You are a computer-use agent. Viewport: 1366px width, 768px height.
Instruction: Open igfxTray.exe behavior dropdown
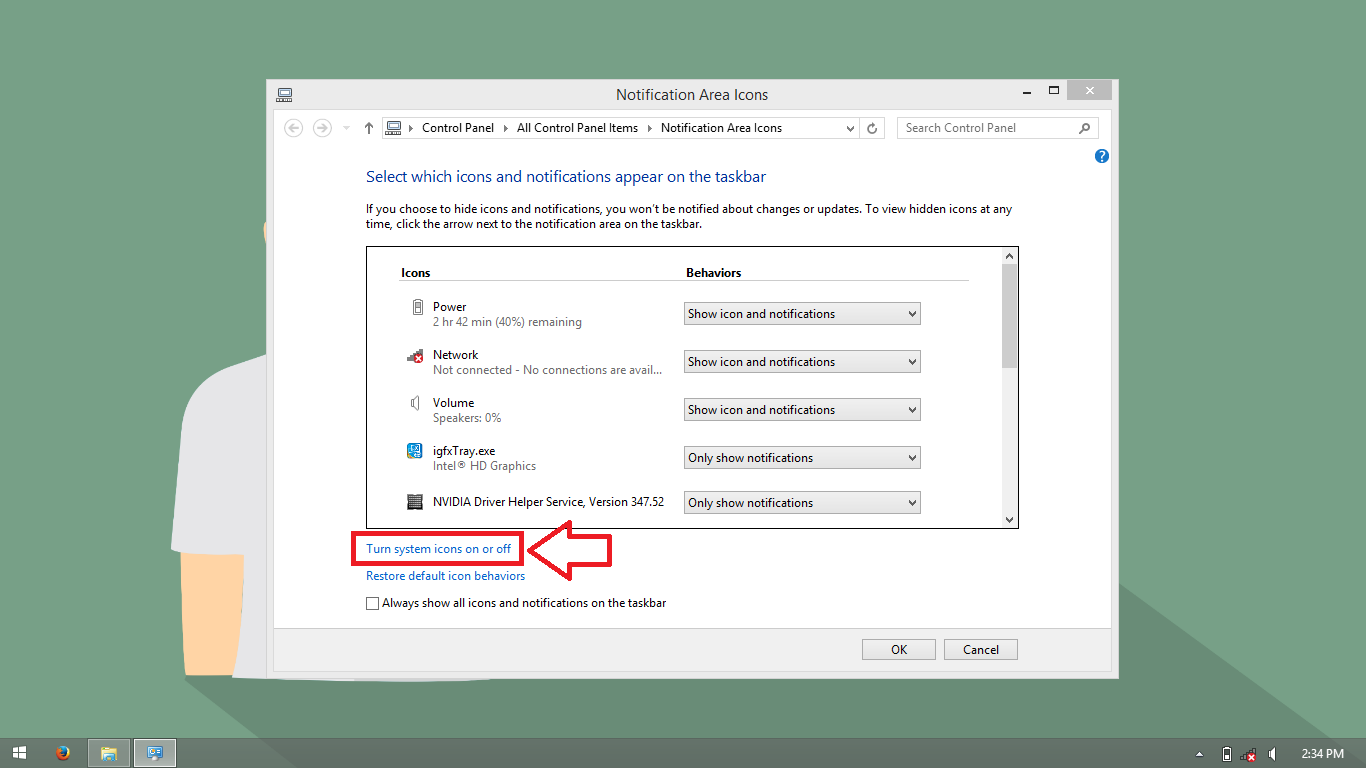point(802,458)
